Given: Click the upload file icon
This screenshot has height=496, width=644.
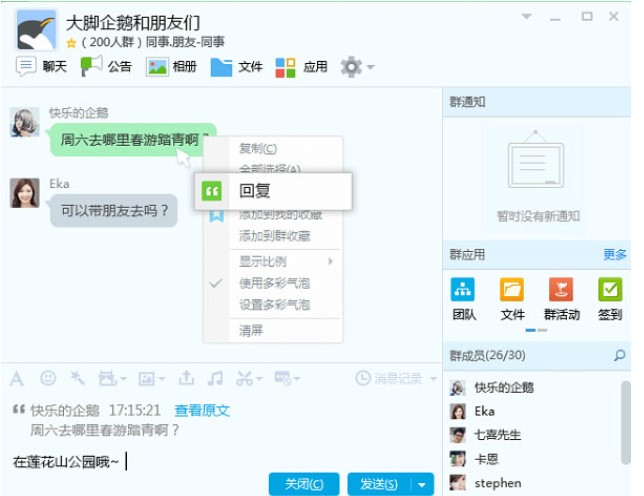Looking at the screenshot, I should click(x=186, y=378).
